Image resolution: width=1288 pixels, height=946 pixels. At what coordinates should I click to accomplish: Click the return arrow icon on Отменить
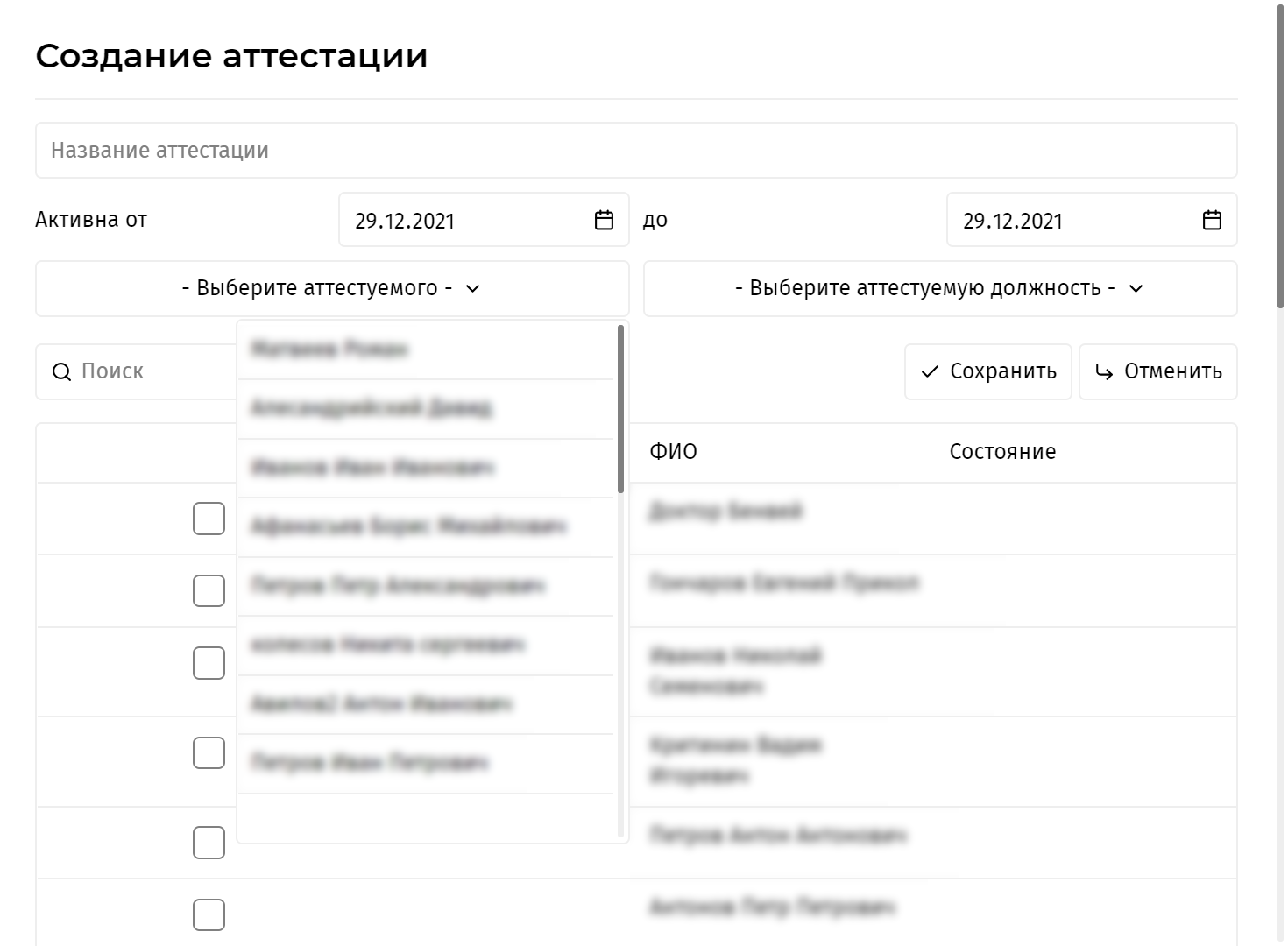point(1104,372)
